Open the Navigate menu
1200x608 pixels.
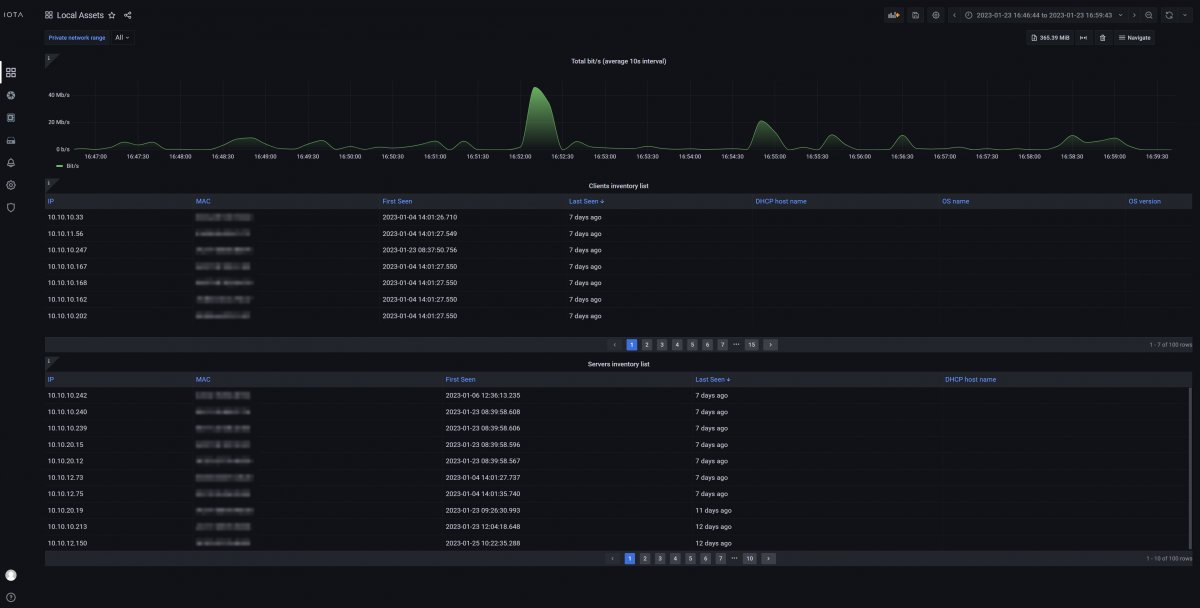pos(1134,38)
